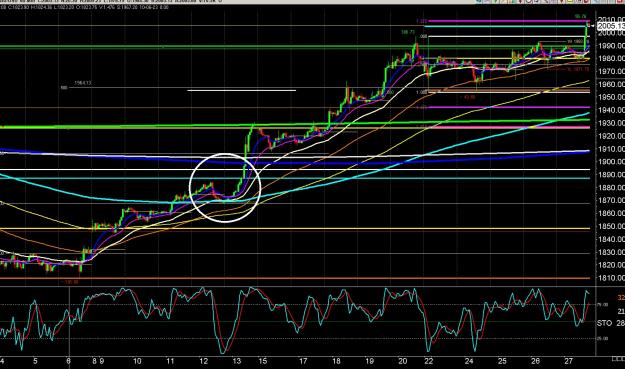Click date 13 on the time axis

click(237, 361)
